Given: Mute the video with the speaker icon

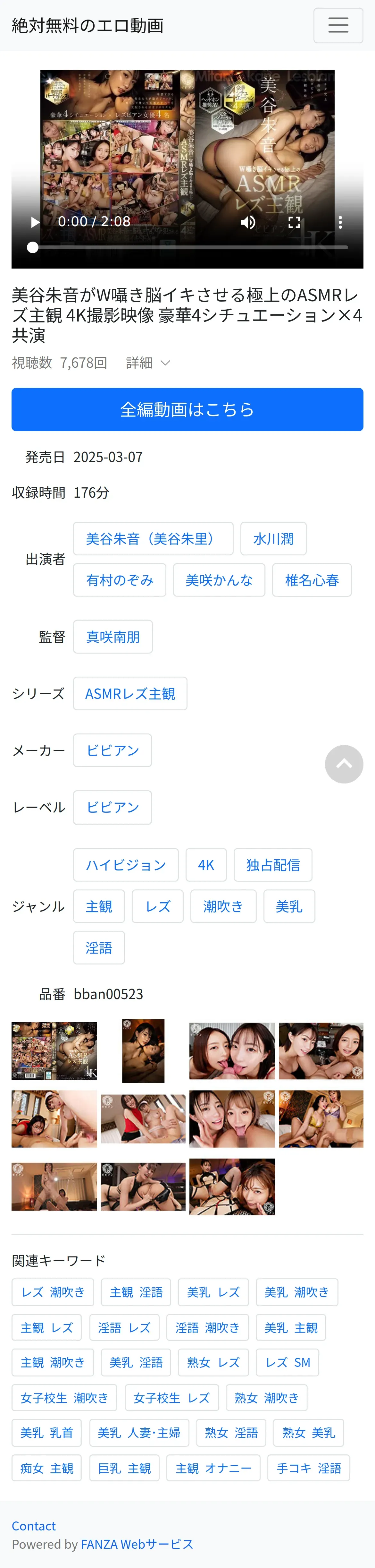Looking at the screenshot, I should pos(248,222).
